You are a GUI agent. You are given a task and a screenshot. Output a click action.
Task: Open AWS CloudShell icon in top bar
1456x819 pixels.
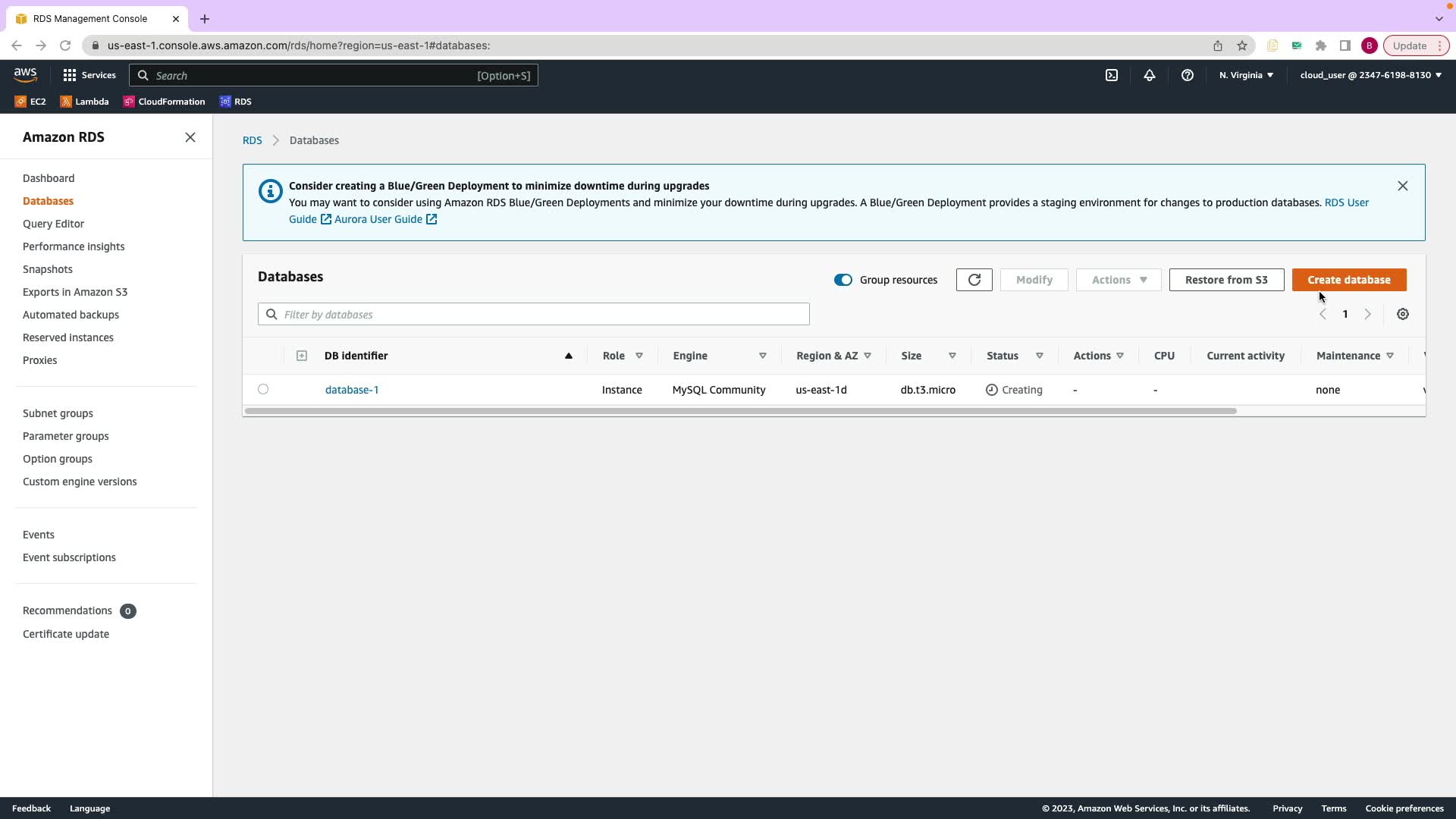pos(1112,75)
